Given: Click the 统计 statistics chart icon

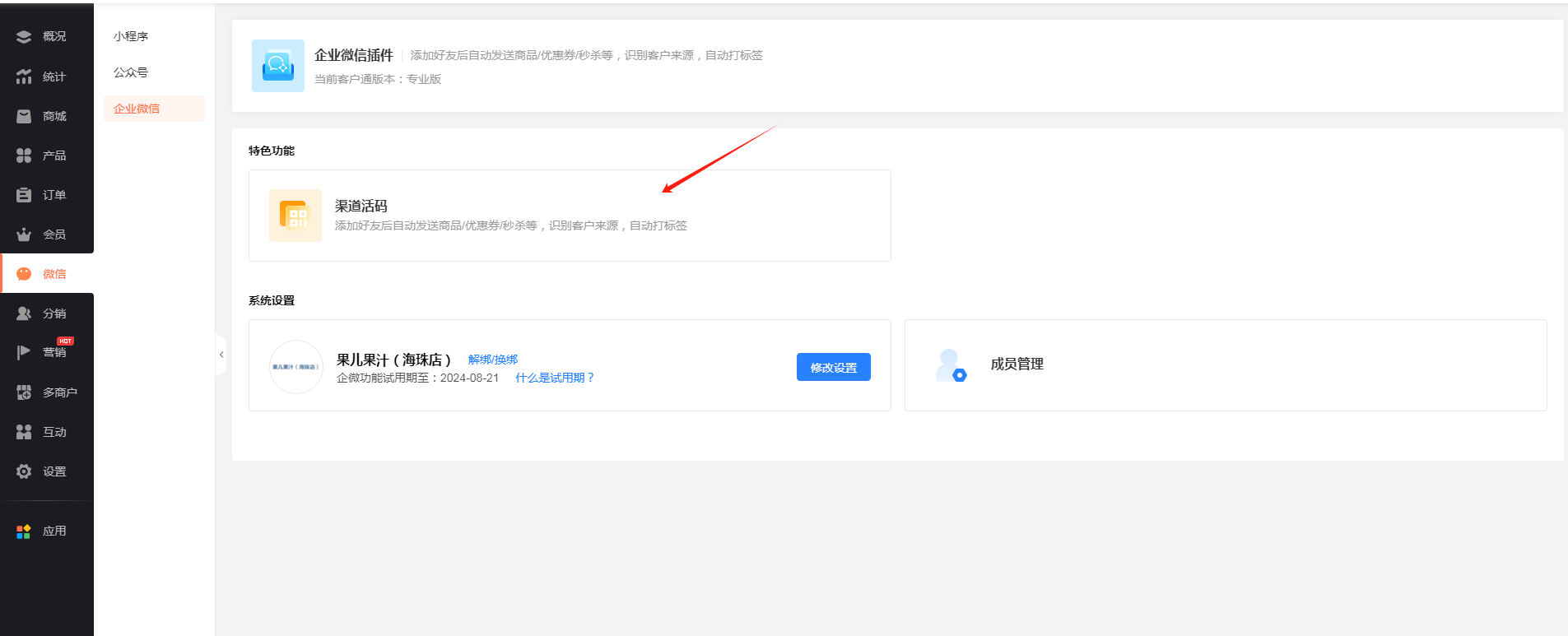Looking at the screenshot, I should 24,77.
